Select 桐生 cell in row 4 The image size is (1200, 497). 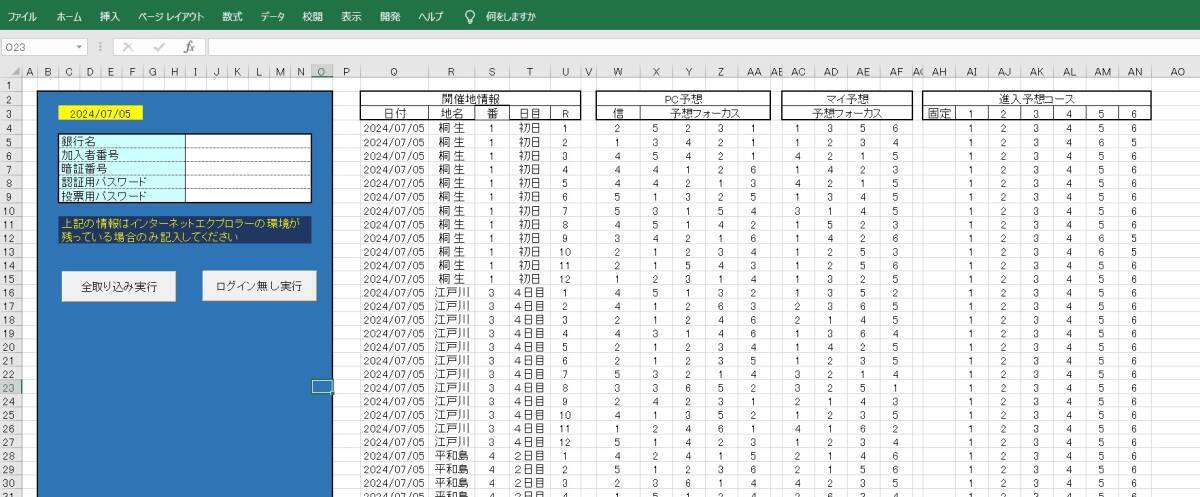[x=451, y=128]
